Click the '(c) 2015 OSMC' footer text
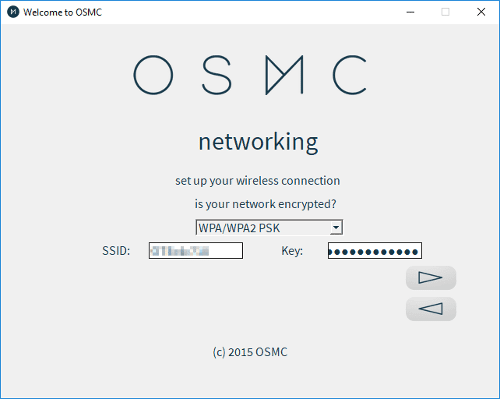The width and height of the screenshot is (500, 399). coord(250,352)
